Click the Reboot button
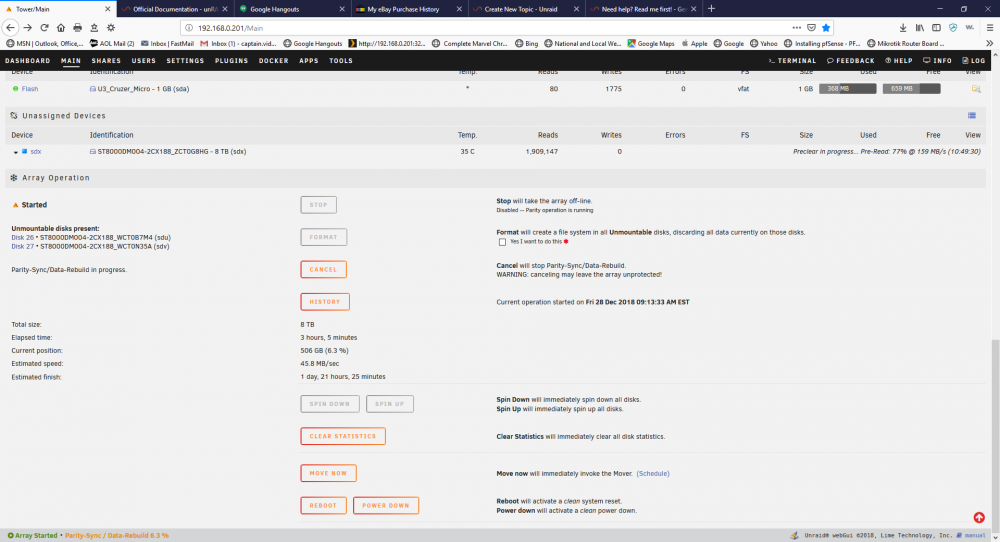This screenshot has width=1000, height=542. point(323,506)
